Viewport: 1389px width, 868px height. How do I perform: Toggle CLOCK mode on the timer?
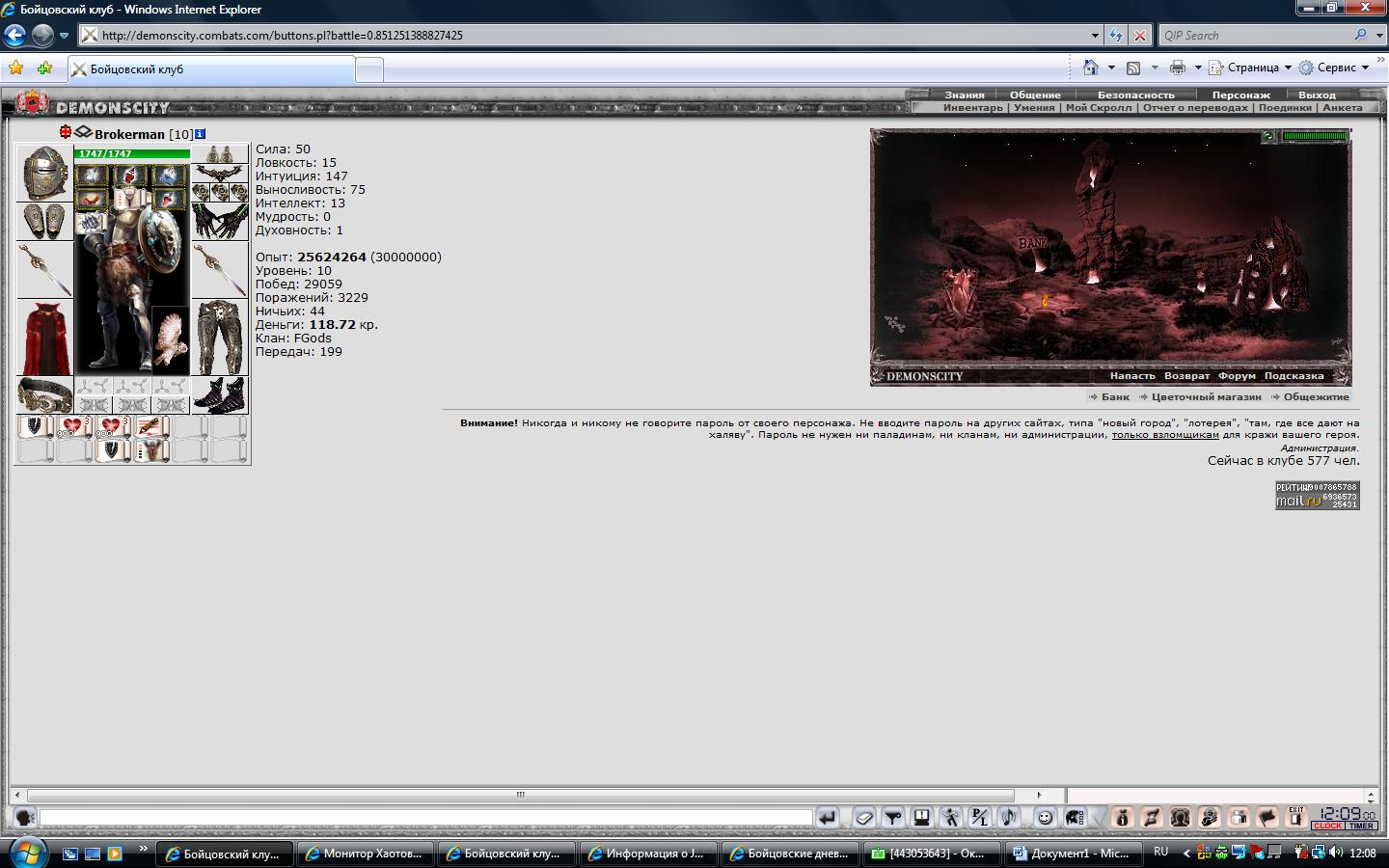(1327, 826)
